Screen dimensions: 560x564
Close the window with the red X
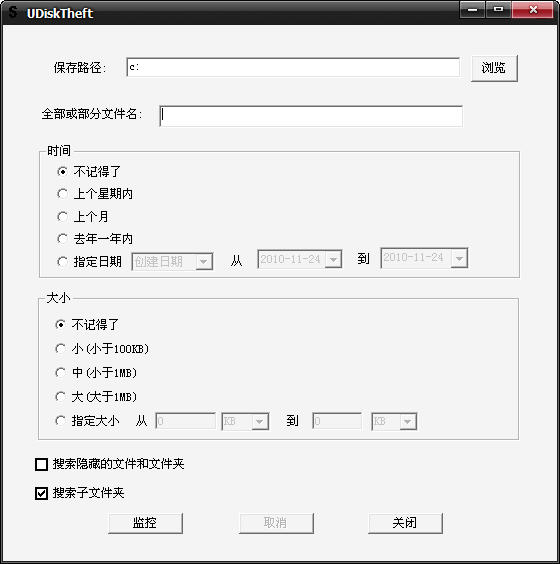click(533, 9)
